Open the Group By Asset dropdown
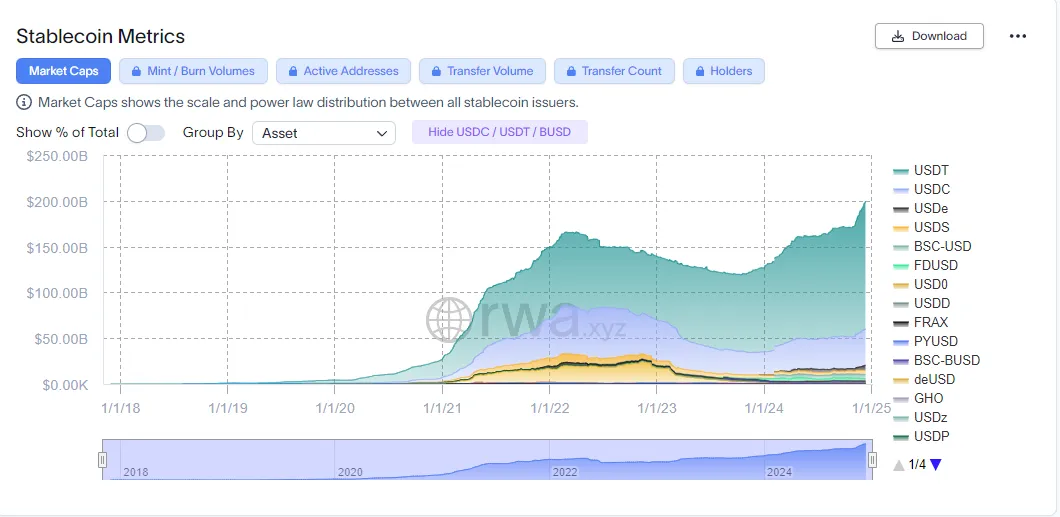 [x=323, y=133]
